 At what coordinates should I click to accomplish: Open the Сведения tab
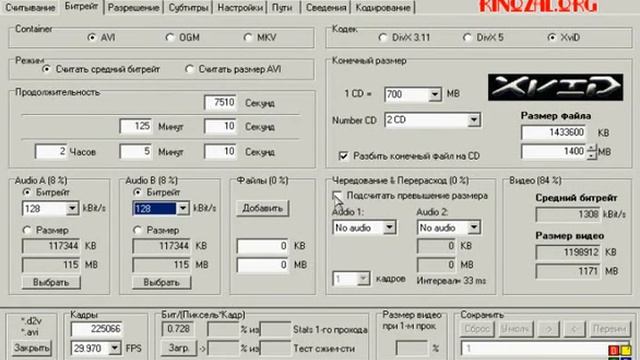326,7
